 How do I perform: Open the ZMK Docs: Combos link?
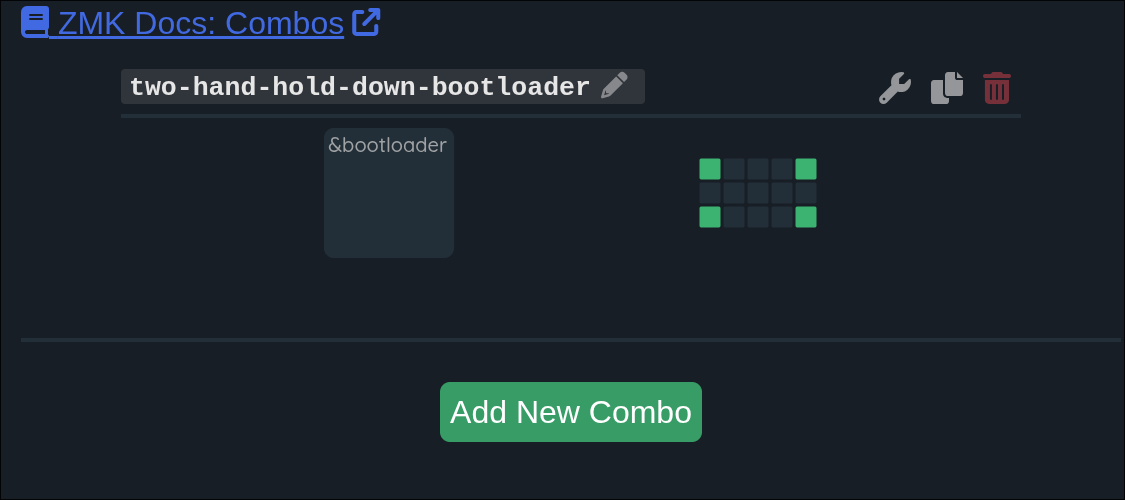(x=200, y=23)
